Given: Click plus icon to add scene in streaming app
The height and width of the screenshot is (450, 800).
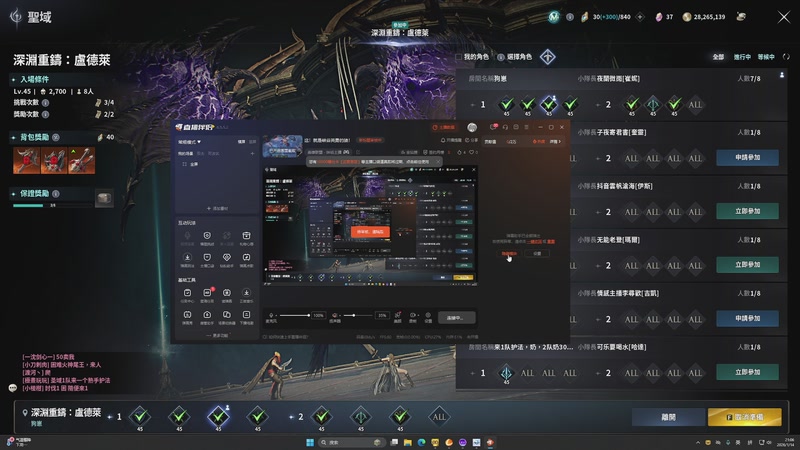Looking at the screenshot, I should [x=253, y=153].
